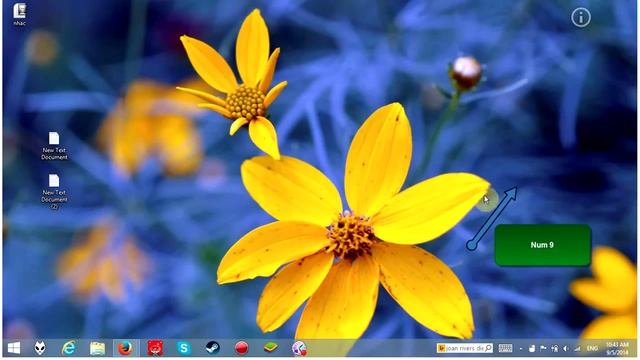Click the info circle icon top-right

[581, 18]
